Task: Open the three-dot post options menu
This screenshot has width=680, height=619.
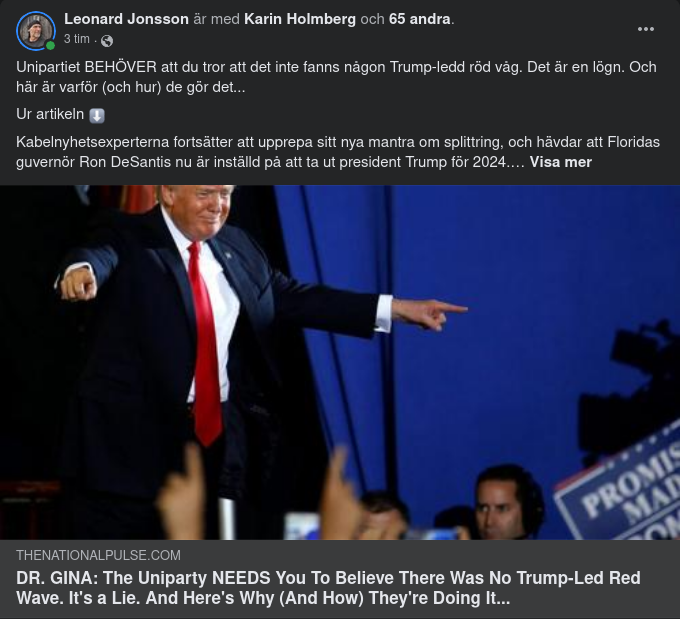Action: click(645, 29)
